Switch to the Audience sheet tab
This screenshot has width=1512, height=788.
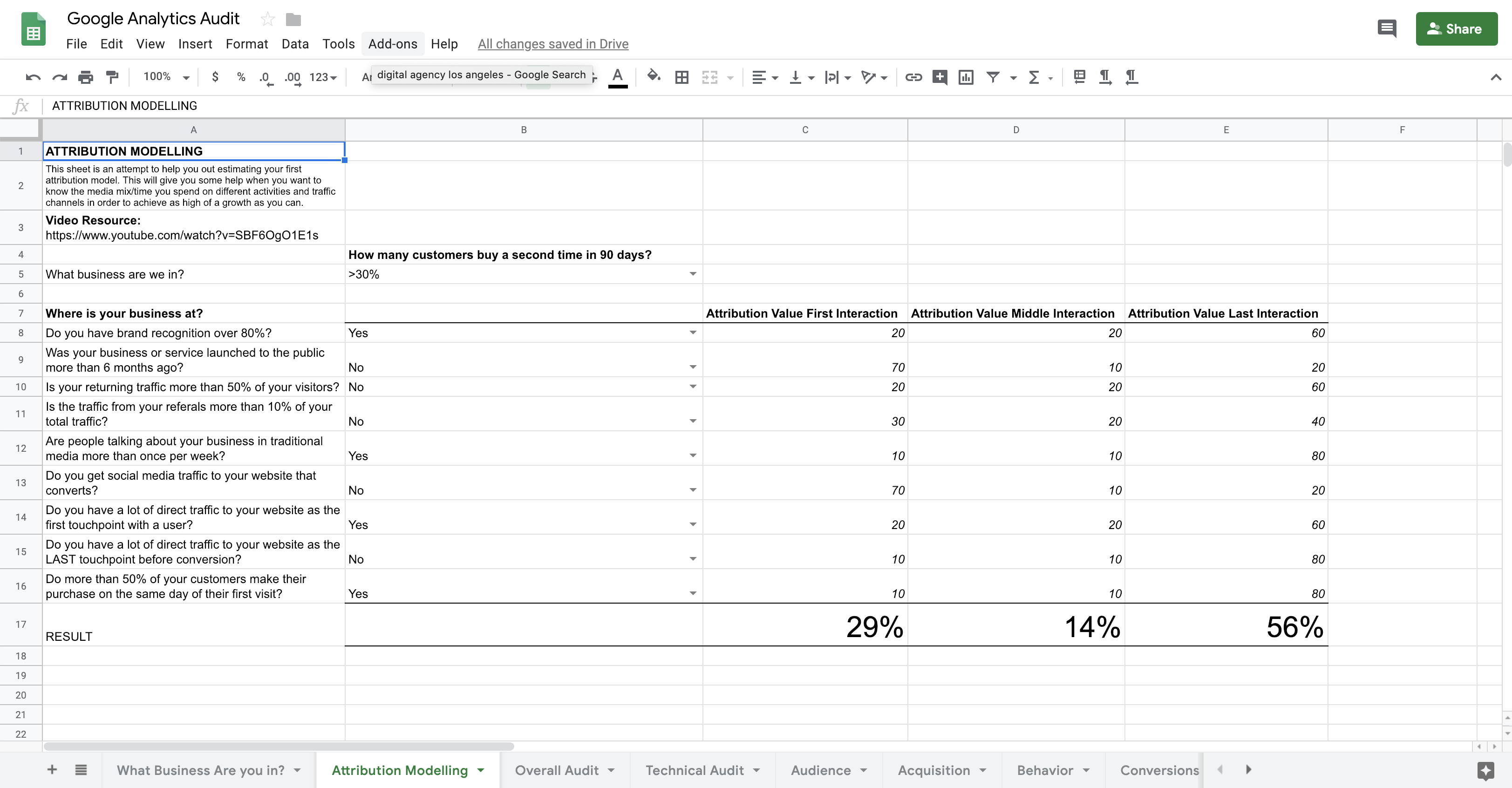(821, 770)
